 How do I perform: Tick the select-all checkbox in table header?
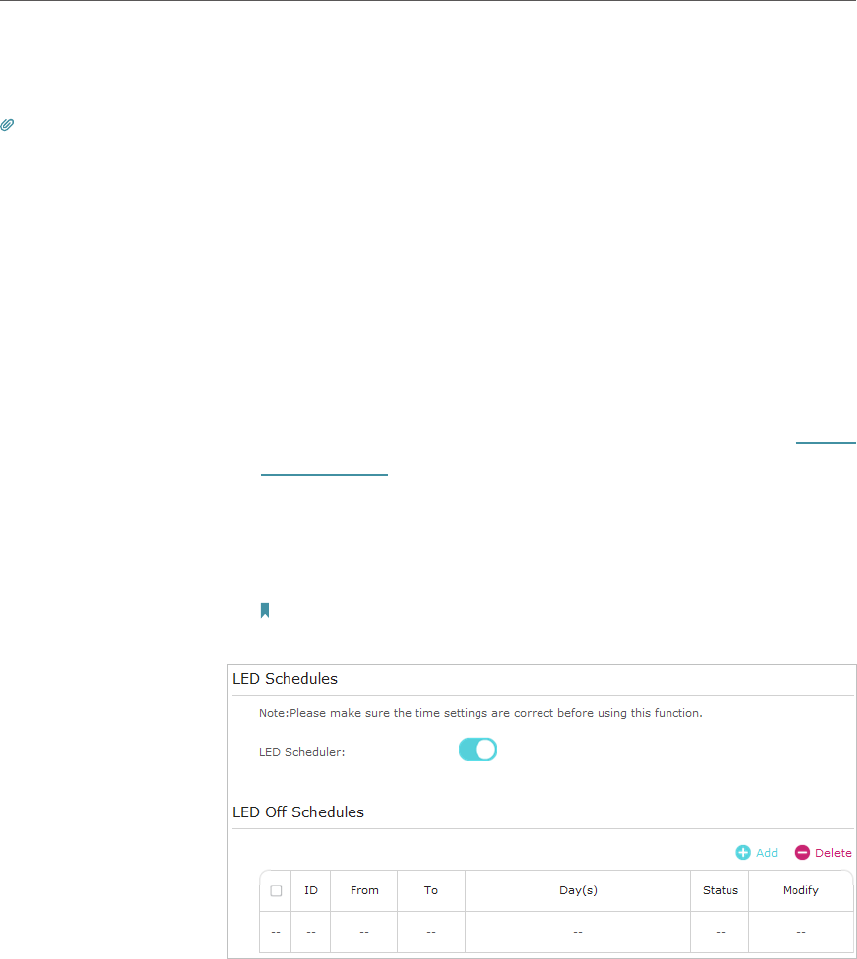[276, 890]
